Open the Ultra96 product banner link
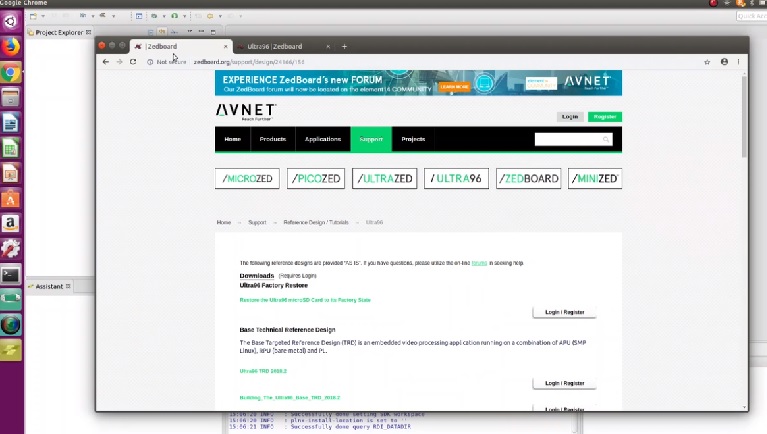The height and width of the screenshot is (434, 767). 456,179
